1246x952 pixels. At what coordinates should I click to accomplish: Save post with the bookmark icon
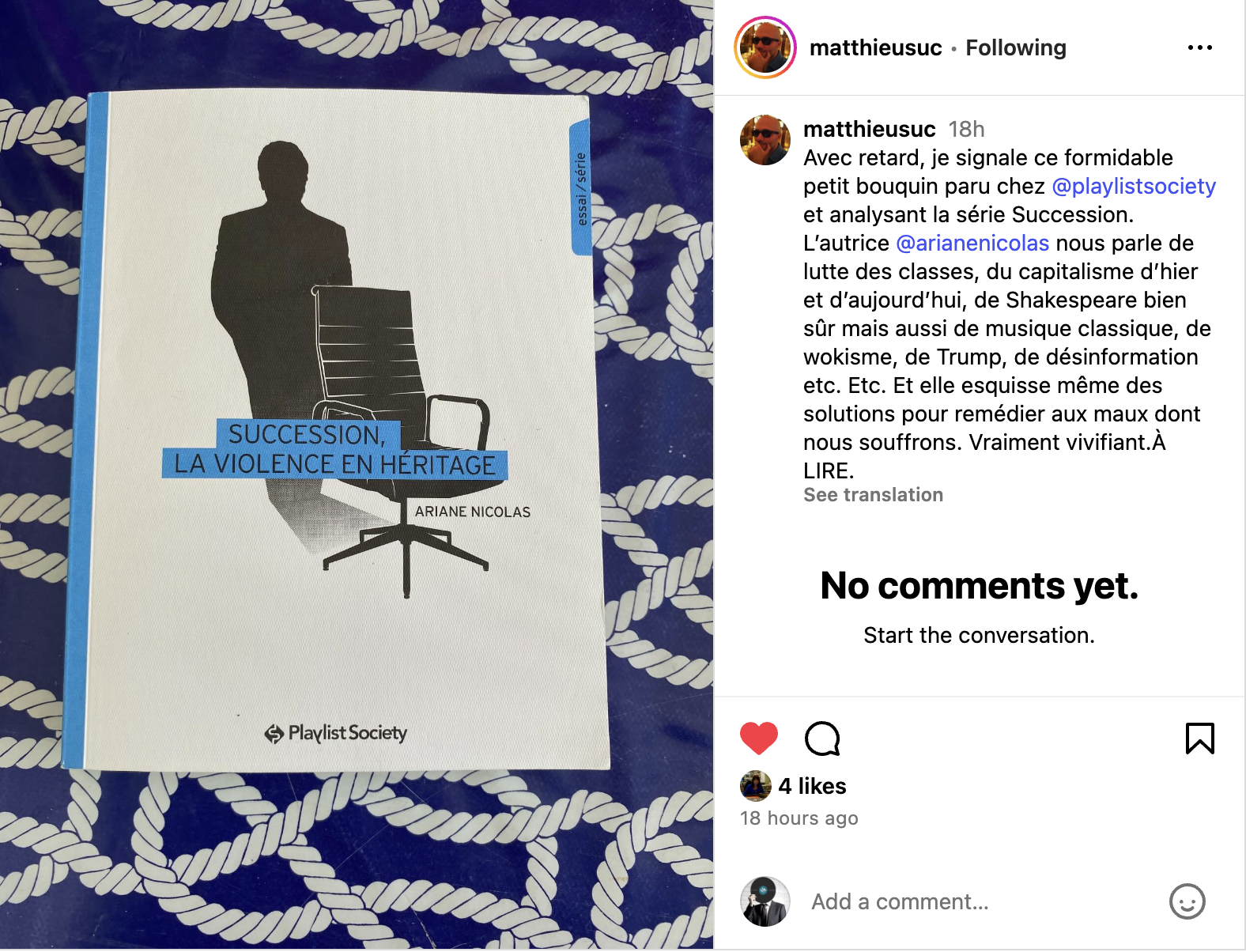(x=1199, y=739)
